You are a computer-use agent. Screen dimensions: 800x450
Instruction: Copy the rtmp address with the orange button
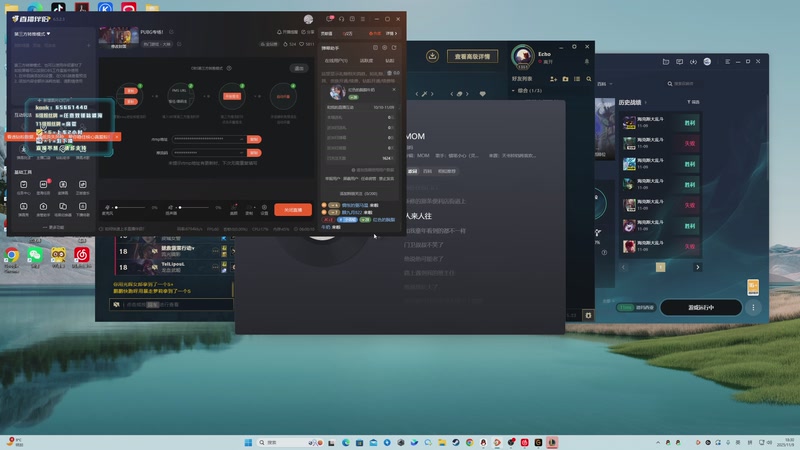pos(254,139)
